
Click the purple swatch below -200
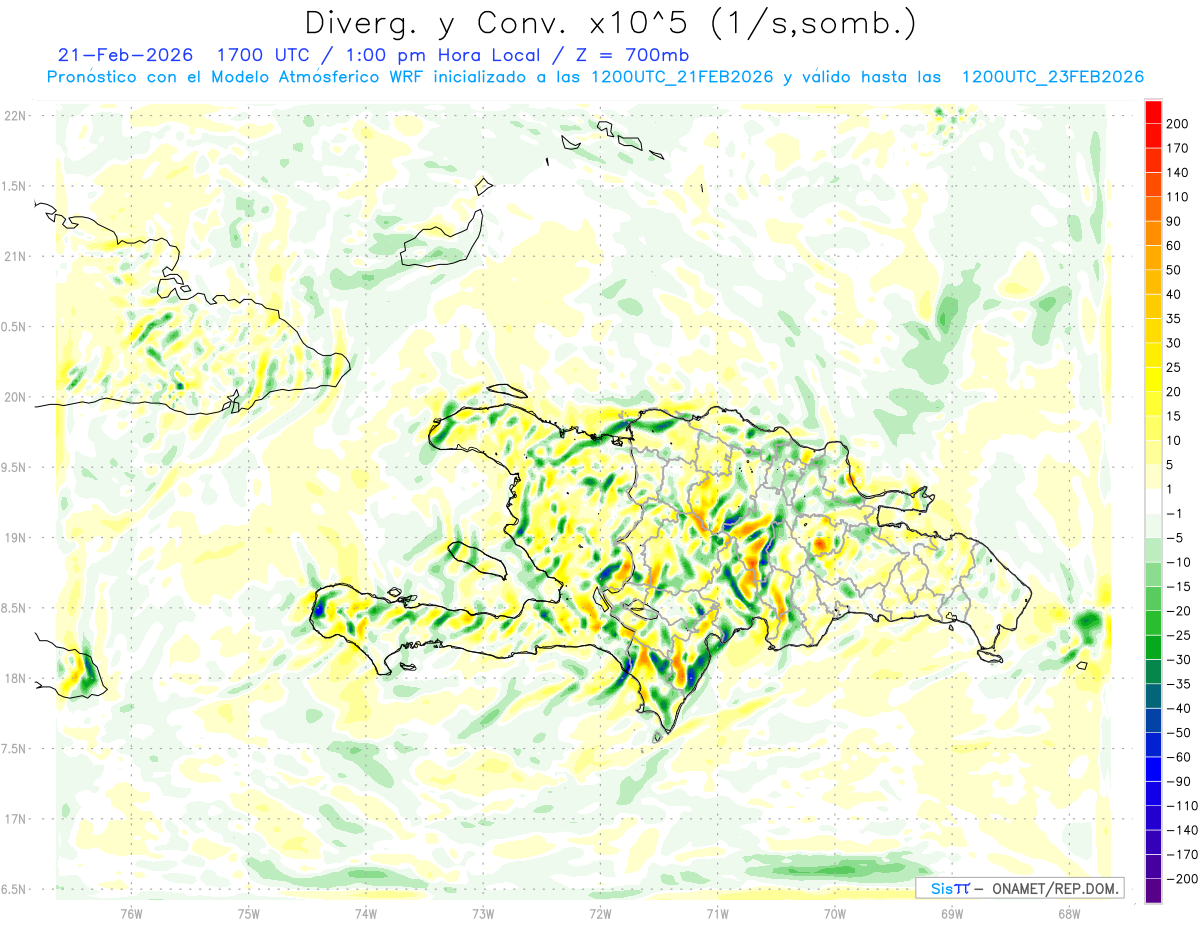point(1153,892)
